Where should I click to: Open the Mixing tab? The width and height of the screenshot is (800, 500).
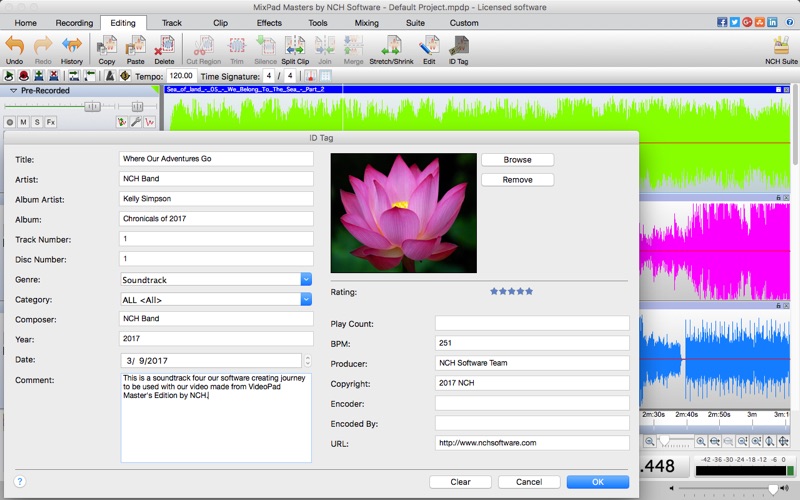[367, 22]
